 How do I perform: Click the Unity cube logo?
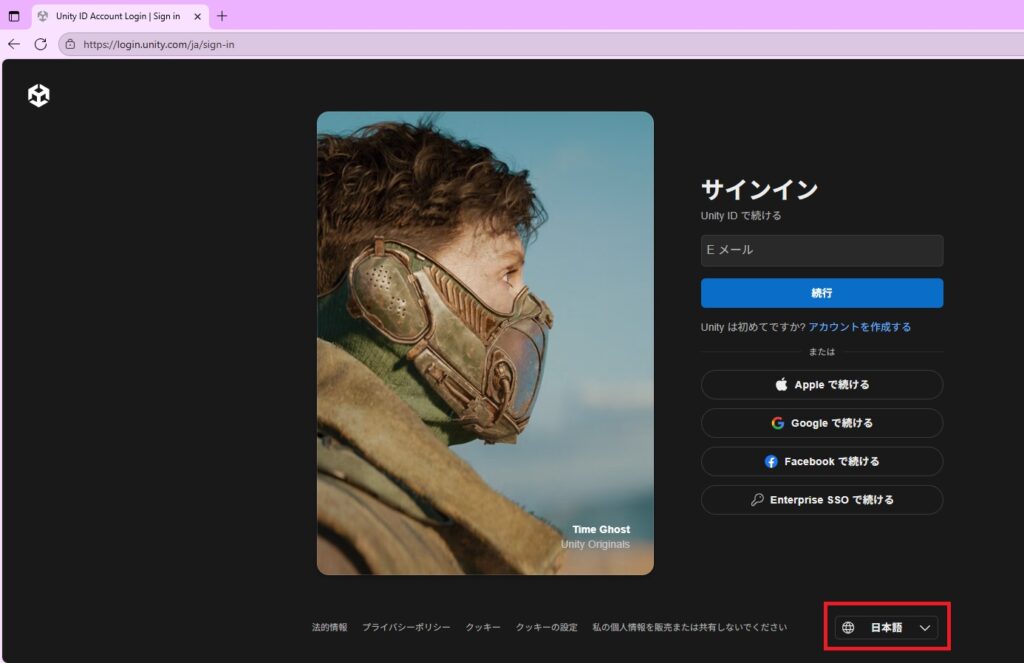(x=39, y=95)
